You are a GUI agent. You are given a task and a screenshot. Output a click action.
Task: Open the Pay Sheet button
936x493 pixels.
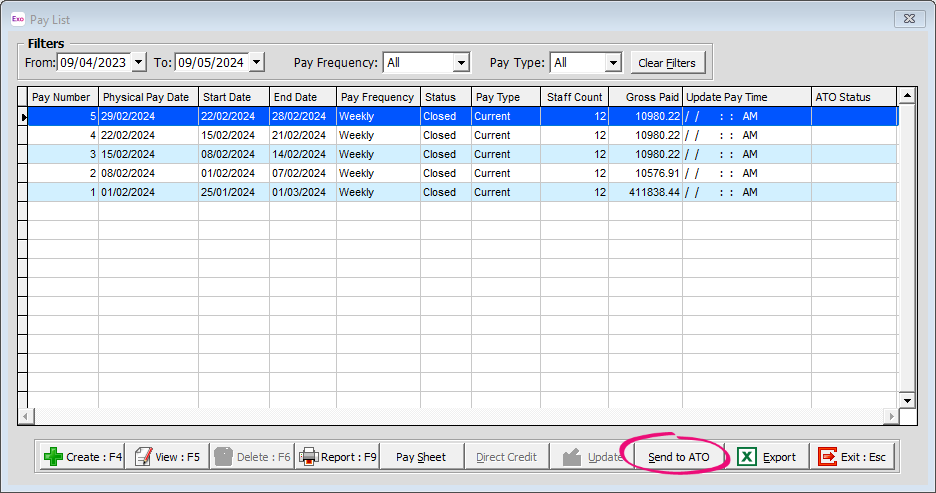click(x=421, y=457)
